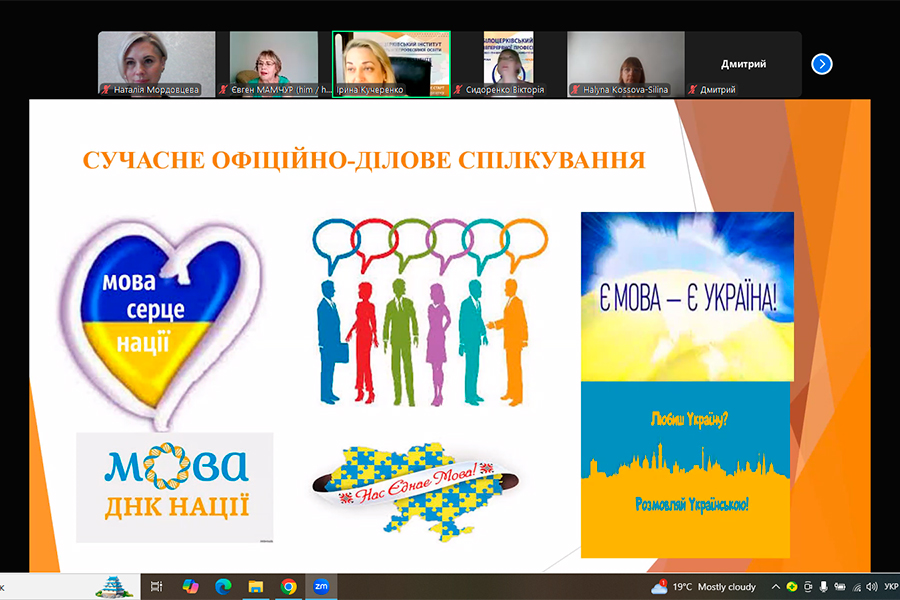Image resolution: width=900 pixels, height=600 pixels.
Task: Click the green icon in system tray
Action: tap(792, 586)
